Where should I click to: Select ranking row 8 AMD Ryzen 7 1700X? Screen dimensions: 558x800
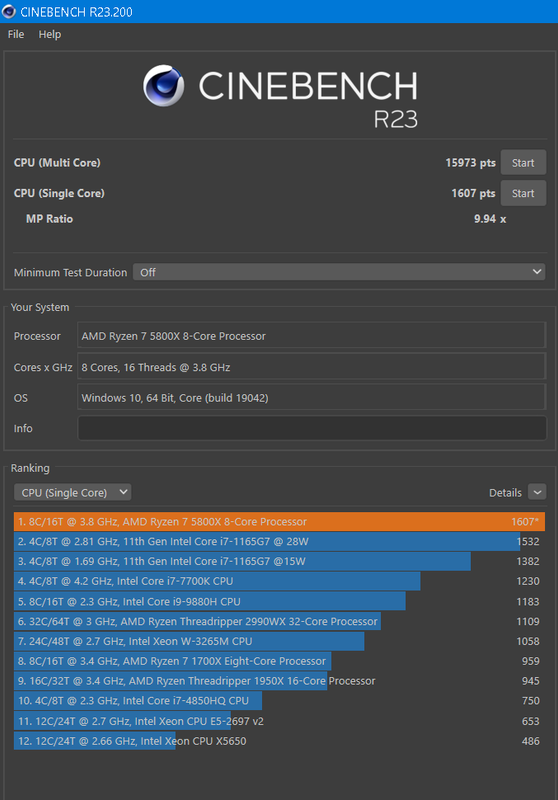coord(279,661)
